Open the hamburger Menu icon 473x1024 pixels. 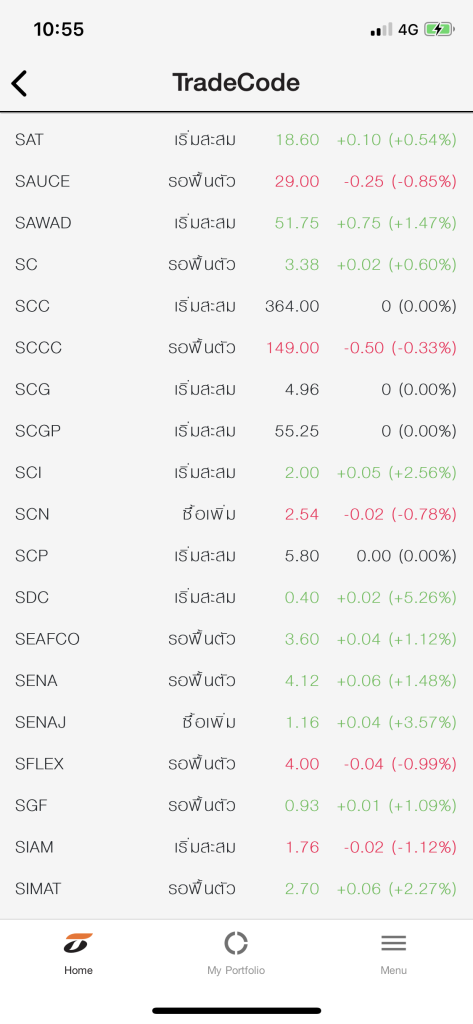(x=393, y=943)
